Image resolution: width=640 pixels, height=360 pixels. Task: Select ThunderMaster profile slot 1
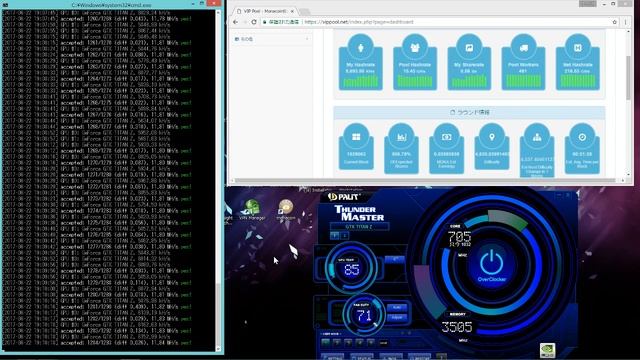(x=325, y=342)
